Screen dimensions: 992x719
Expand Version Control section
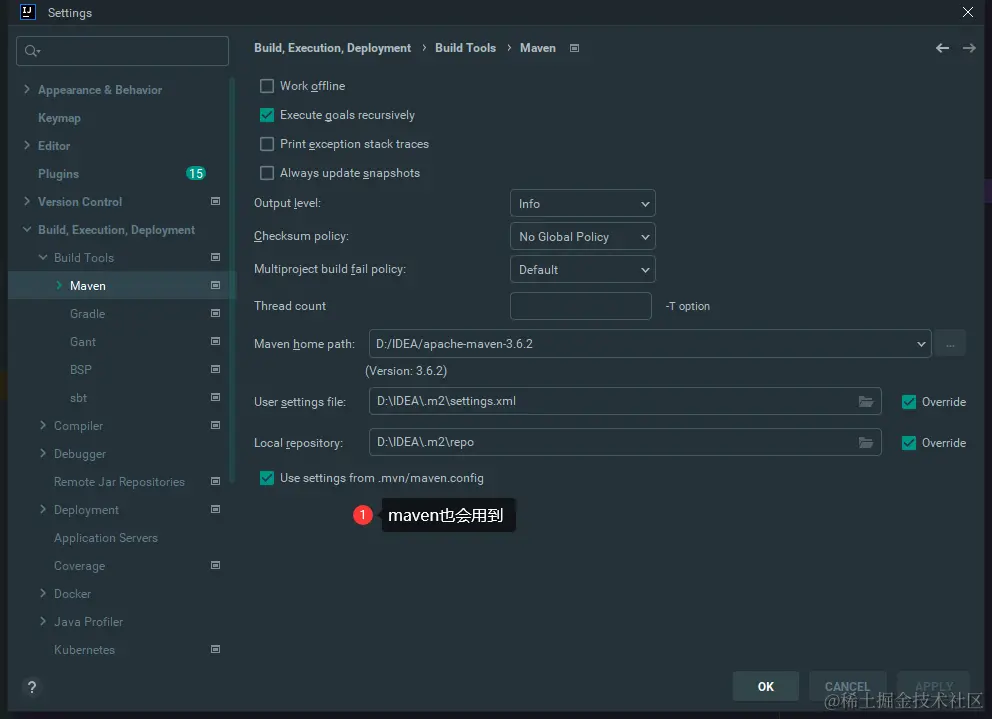pos(27,201)
